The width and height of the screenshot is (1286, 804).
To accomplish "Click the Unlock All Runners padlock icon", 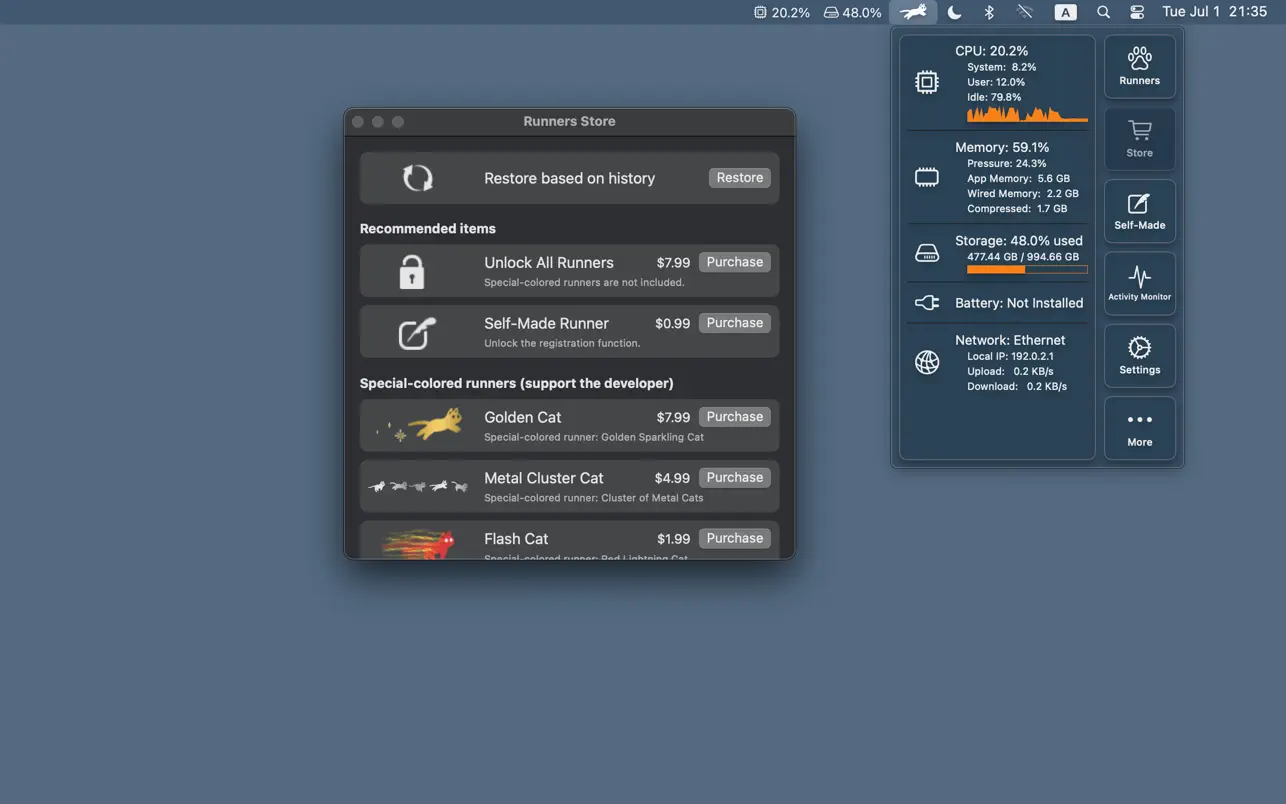I will tap(412, 271).
